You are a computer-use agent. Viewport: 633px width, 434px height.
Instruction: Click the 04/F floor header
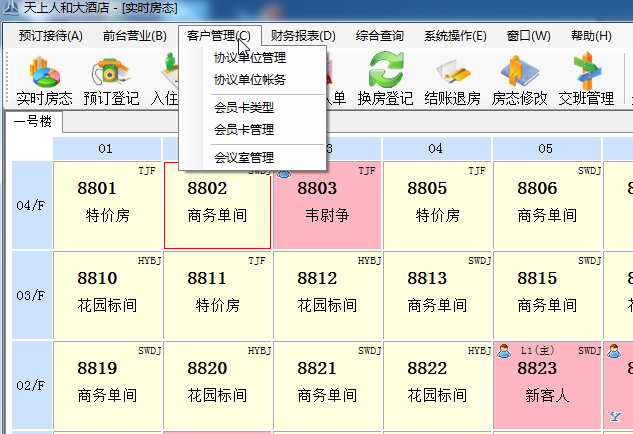[x=32, y=205]
